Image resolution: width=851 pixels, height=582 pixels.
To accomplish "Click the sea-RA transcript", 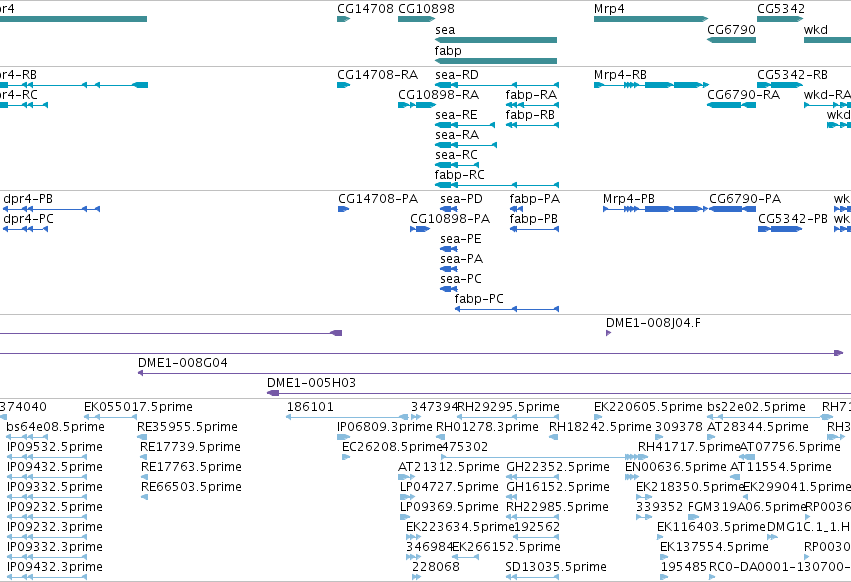I will coord(466,145).
